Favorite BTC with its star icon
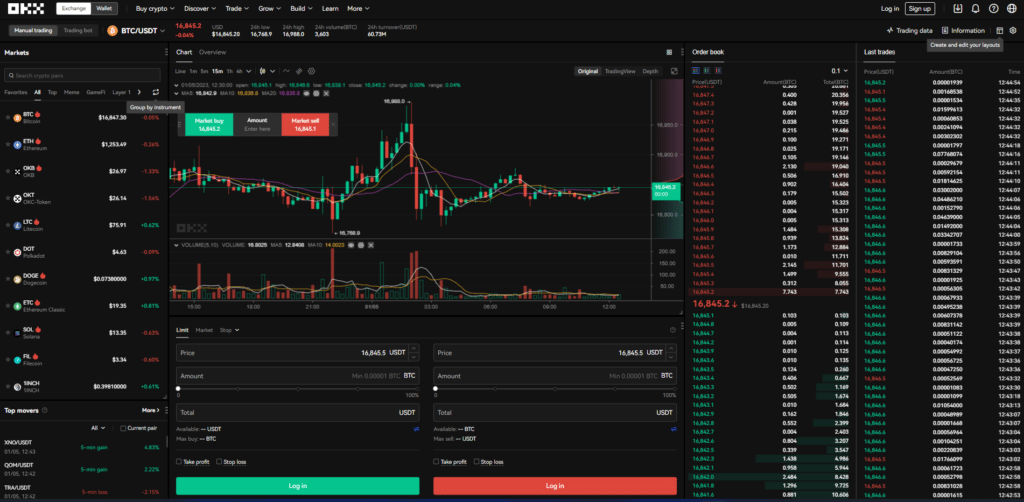This screenshot has height=502, width=1024. (8, 118)
